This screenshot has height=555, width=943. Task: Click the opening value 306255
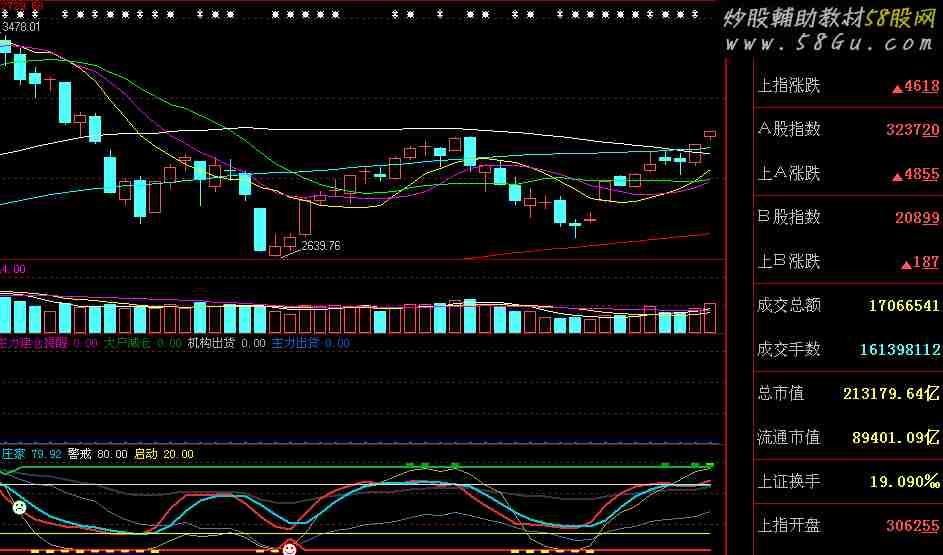pos(912,526)
